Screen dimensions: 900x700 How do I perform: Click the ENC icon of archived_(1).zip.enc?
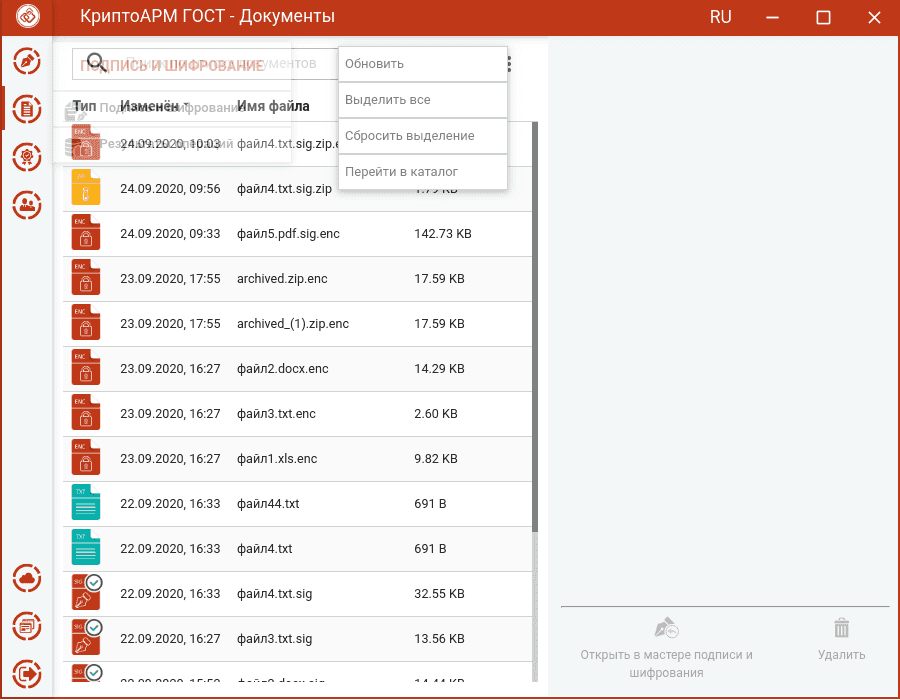pyautogui.click(x=86, y=322)
